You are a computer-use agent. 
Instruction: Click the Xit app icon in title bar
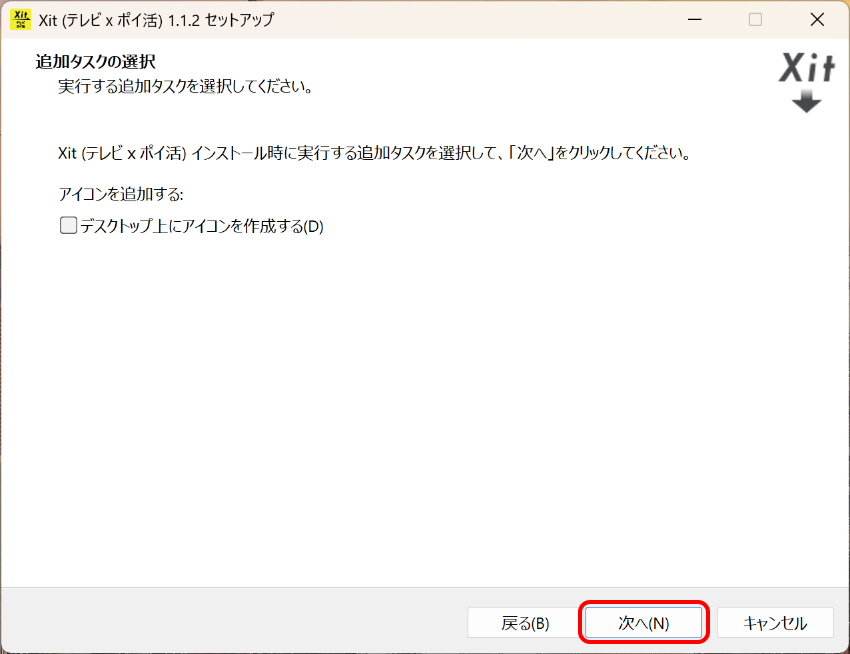21,20
